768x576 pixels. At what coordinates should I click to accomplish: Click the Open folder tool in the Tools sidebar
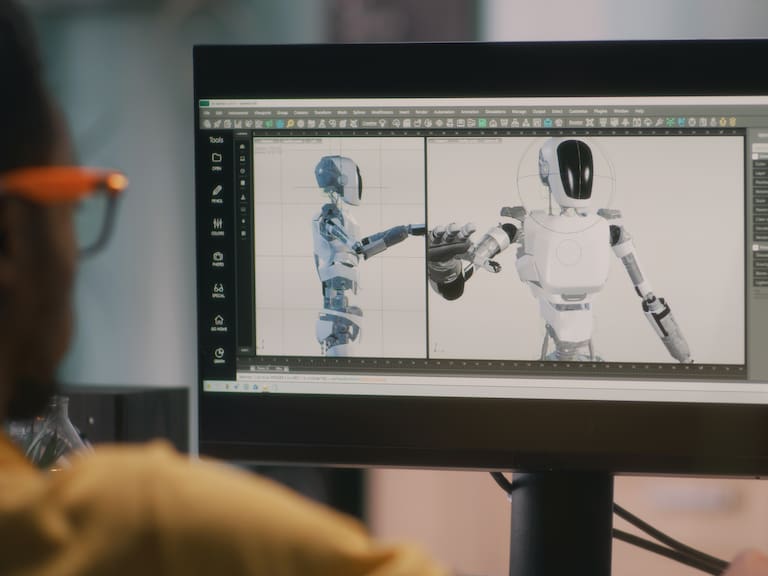tap(216, 161)
